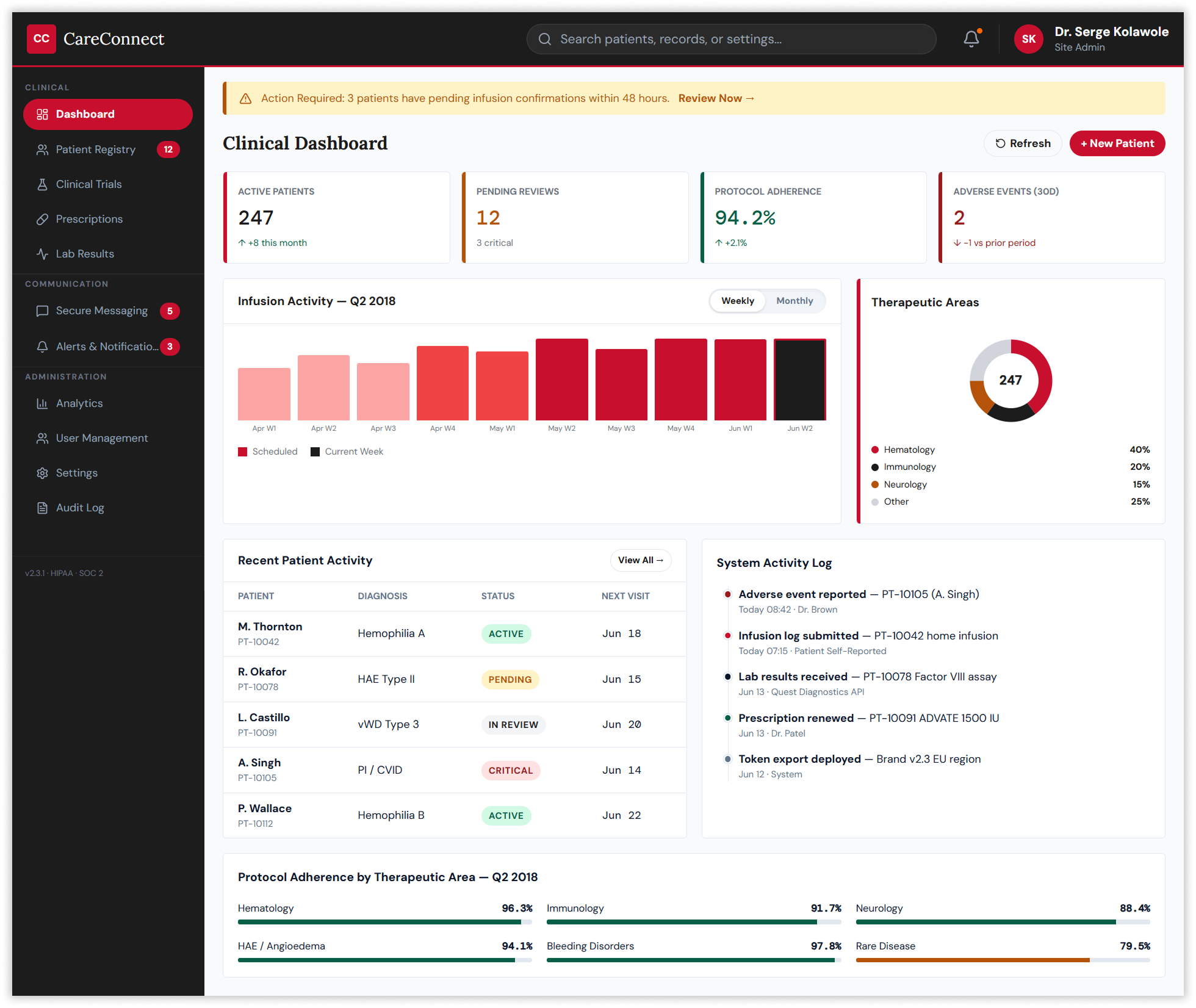Open Settings gear icon in sidebar
Screen dimensions: 1196x1008
click(x=42, y=473)
